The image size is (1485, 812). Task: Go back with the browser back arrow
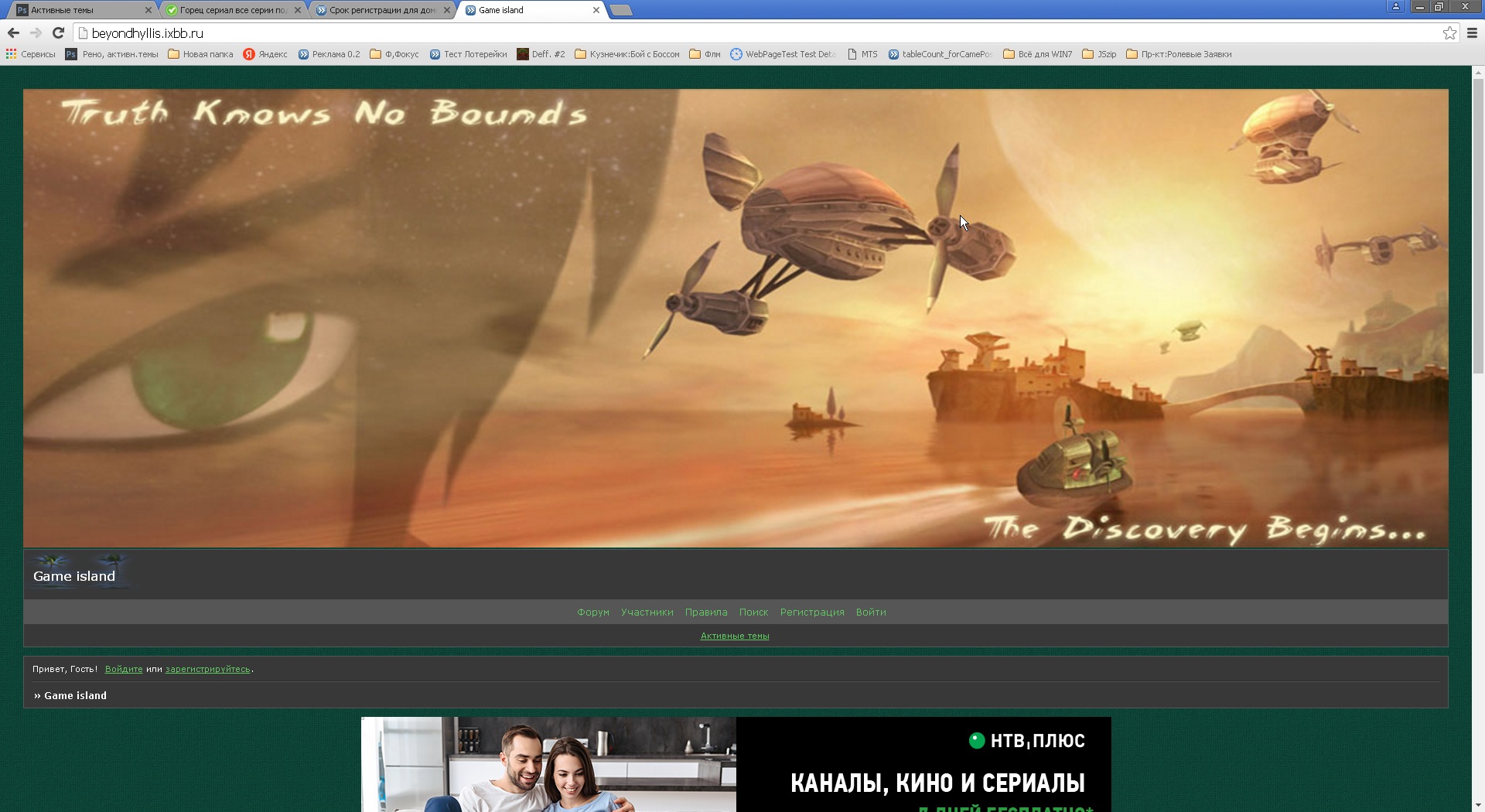[13, 32]
